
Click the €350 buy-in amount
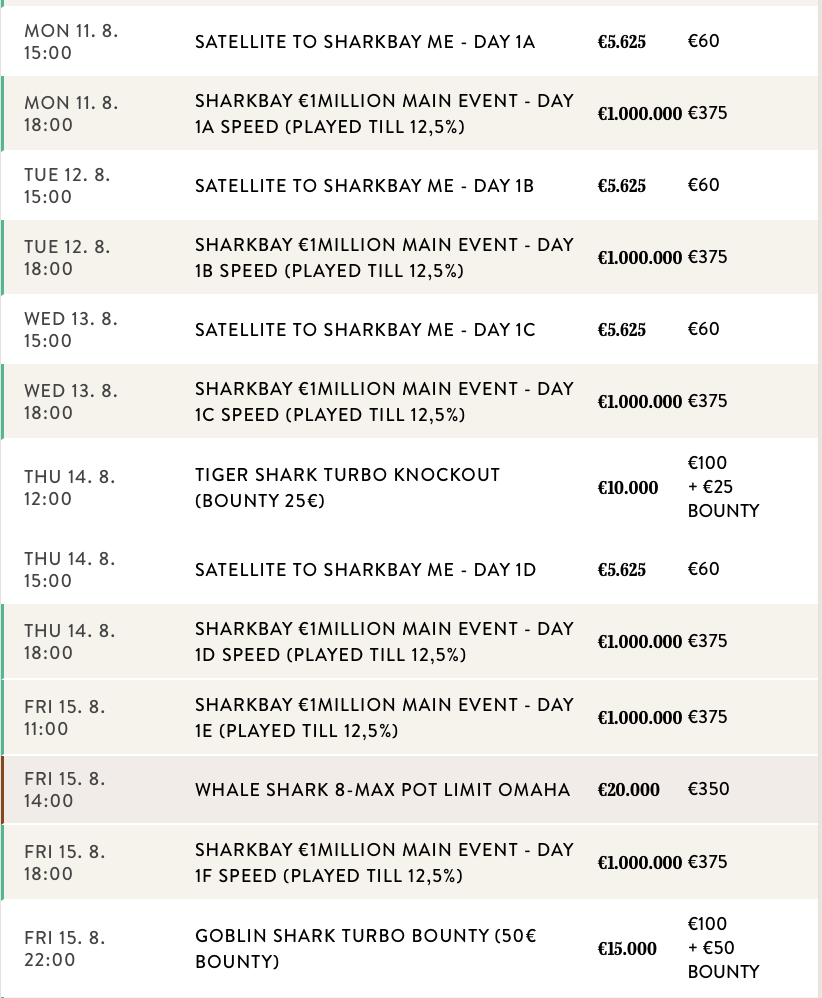tap(708, 789)
